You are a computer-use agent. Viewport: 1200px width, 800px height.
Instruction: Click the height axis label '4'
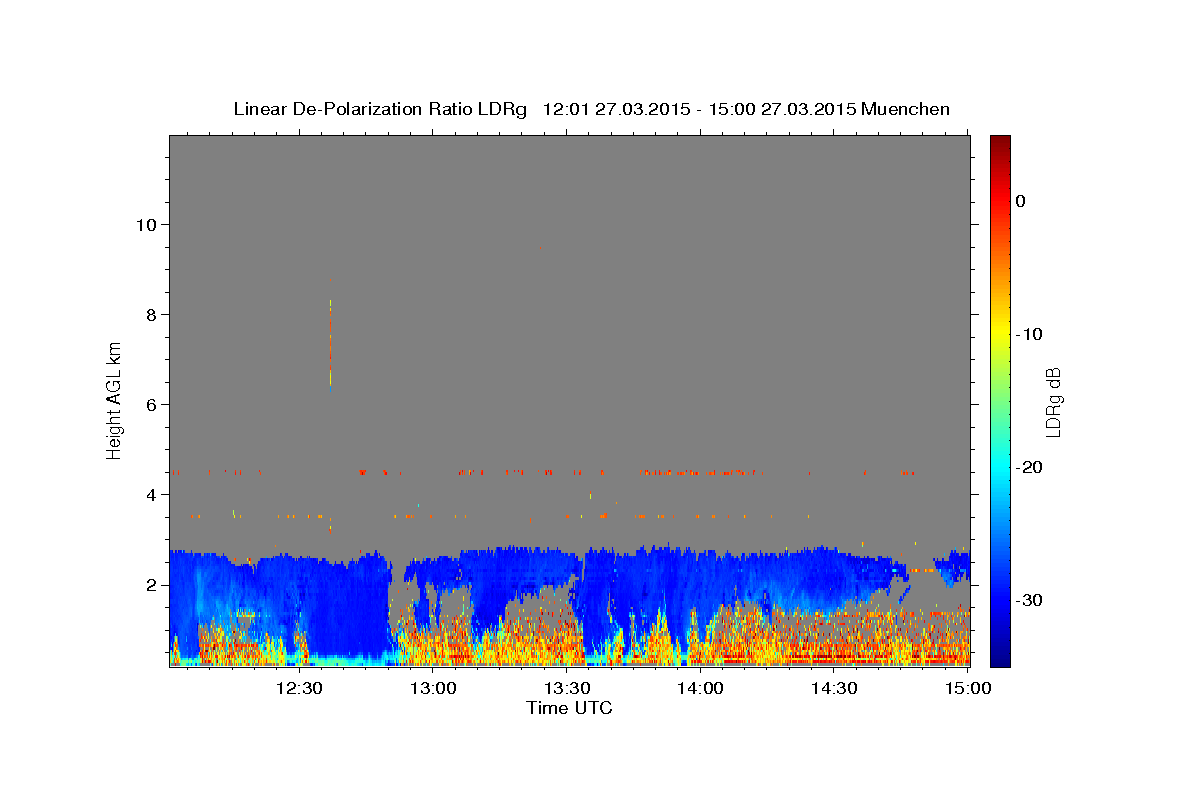pos(150,494)
